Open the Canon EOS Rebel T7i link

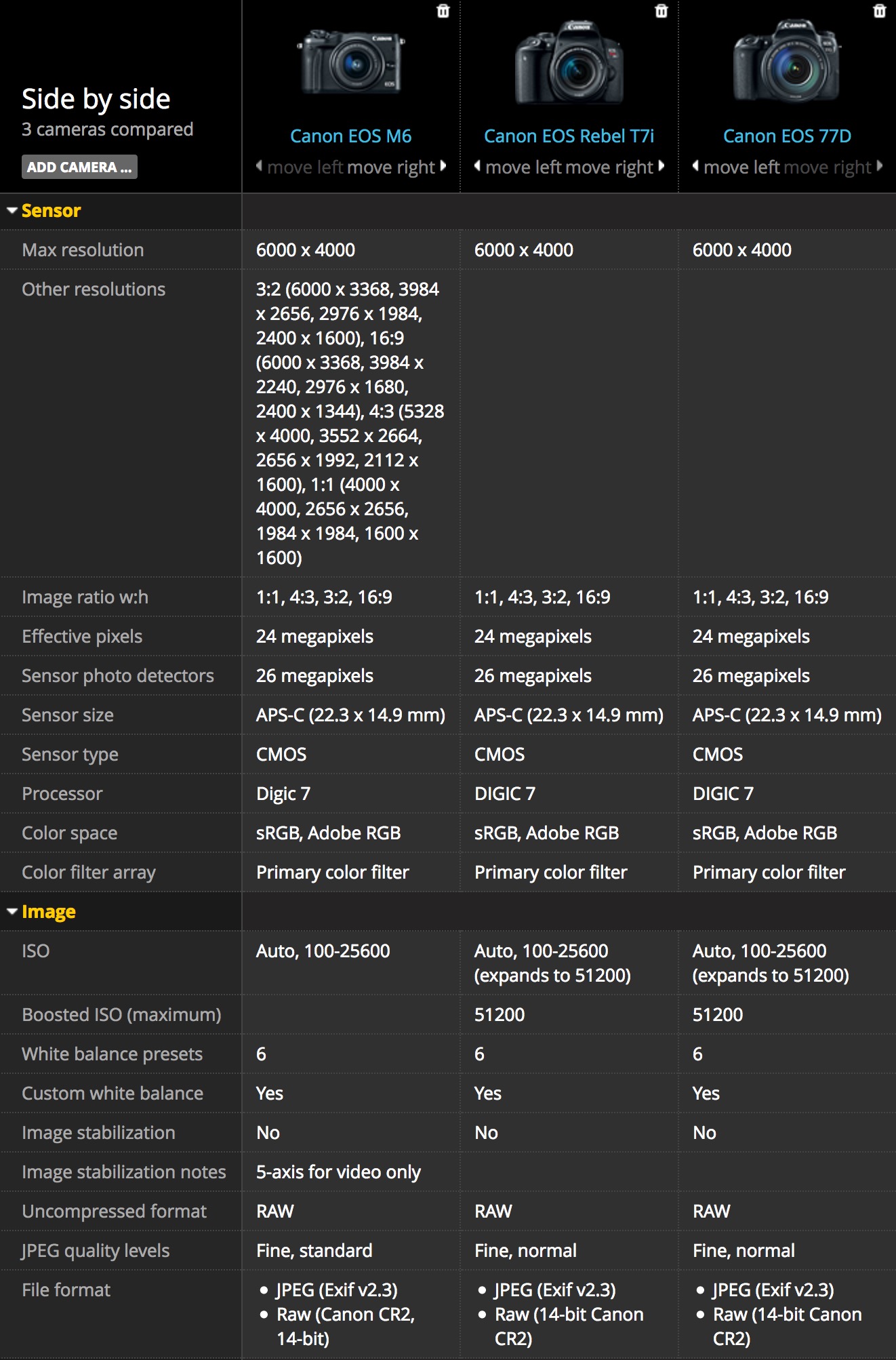pyautogui.click(x=569, y=136)
